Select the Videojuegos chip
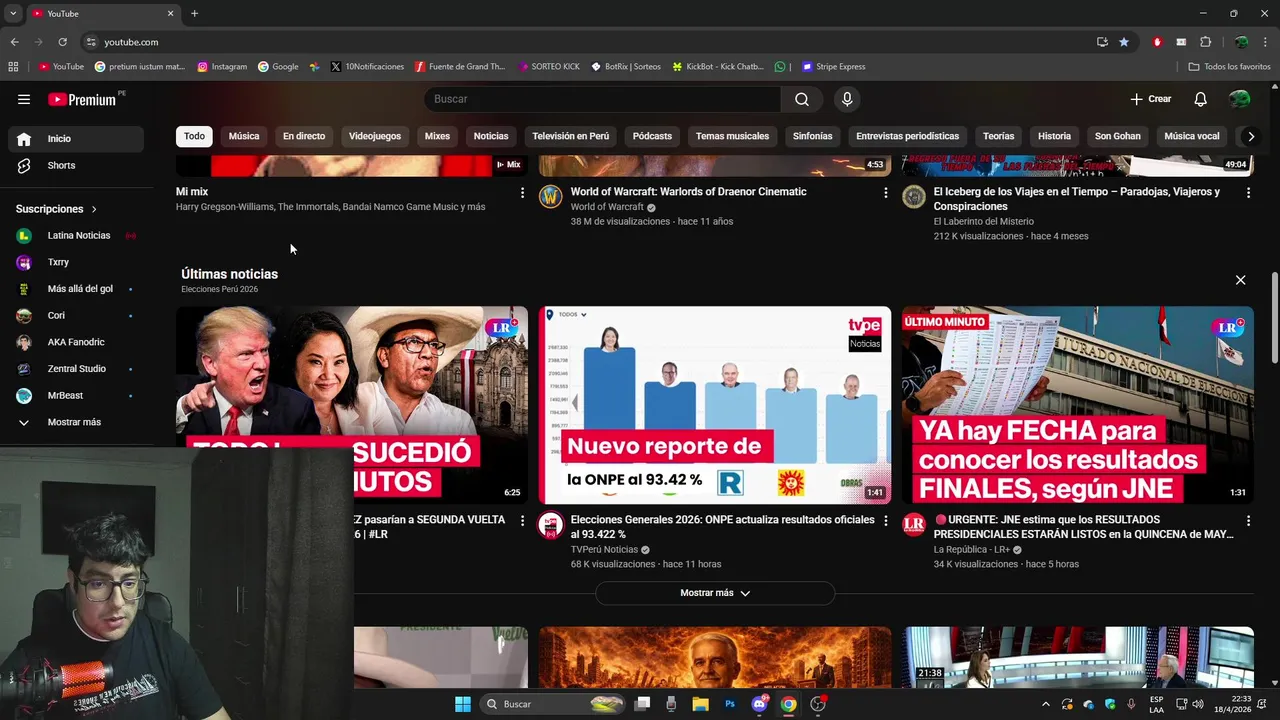The height and width of the screenshot is (720, 1280). pyautogui.click(x=375, y=136)
